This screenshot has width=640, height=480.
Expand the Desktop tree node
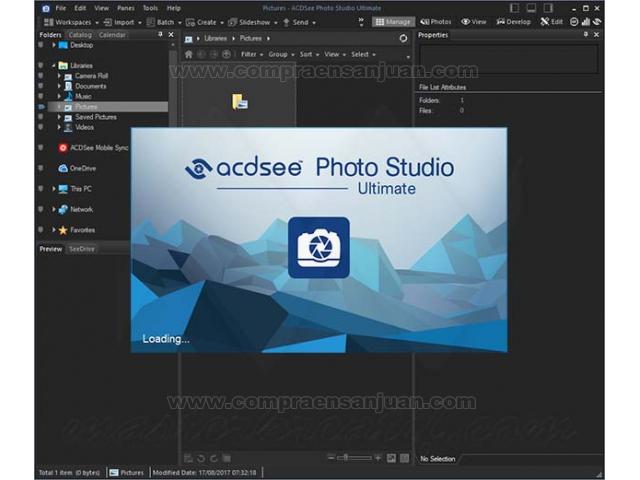tap(53, 45)
